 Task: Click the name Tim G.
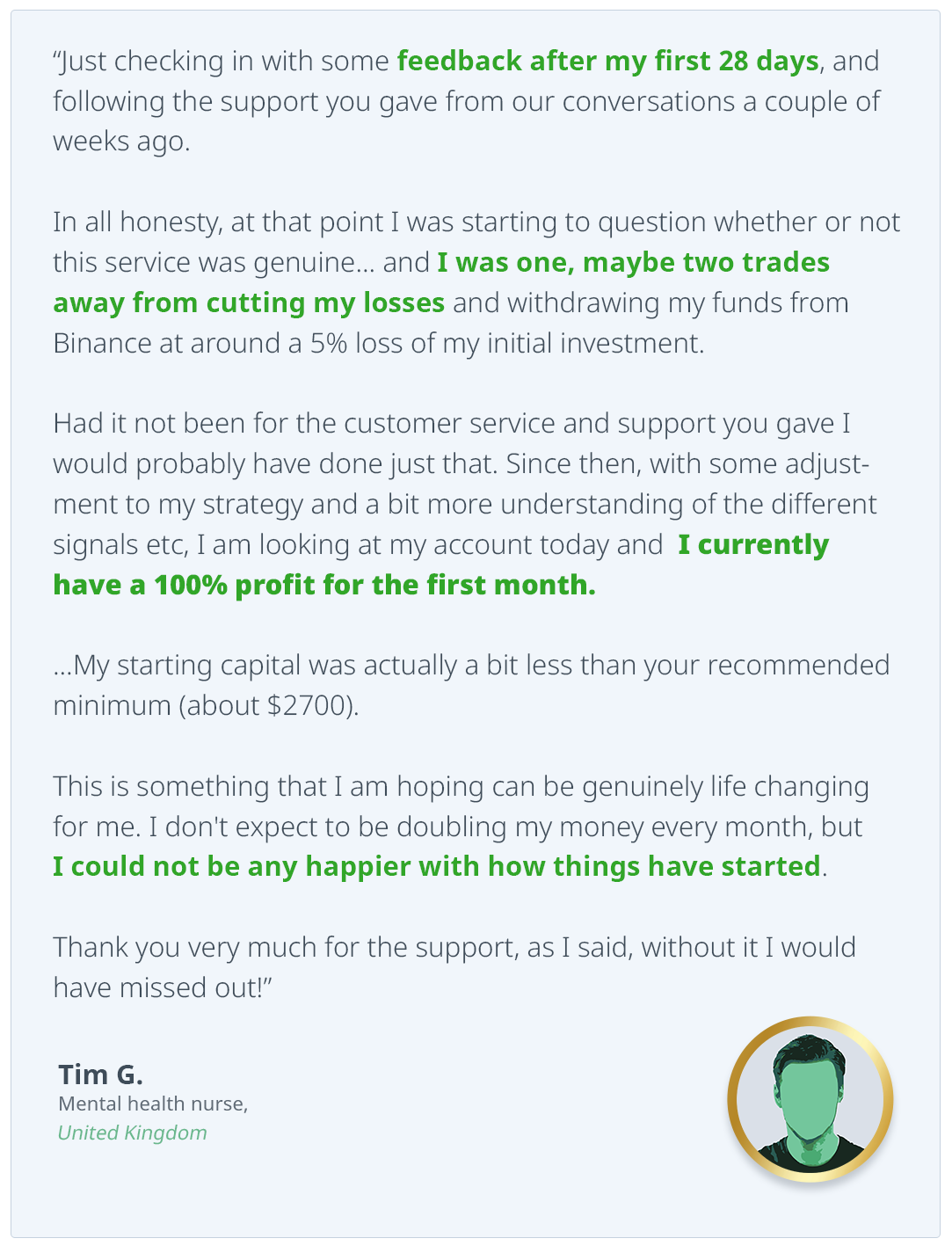coord(100,1074)
